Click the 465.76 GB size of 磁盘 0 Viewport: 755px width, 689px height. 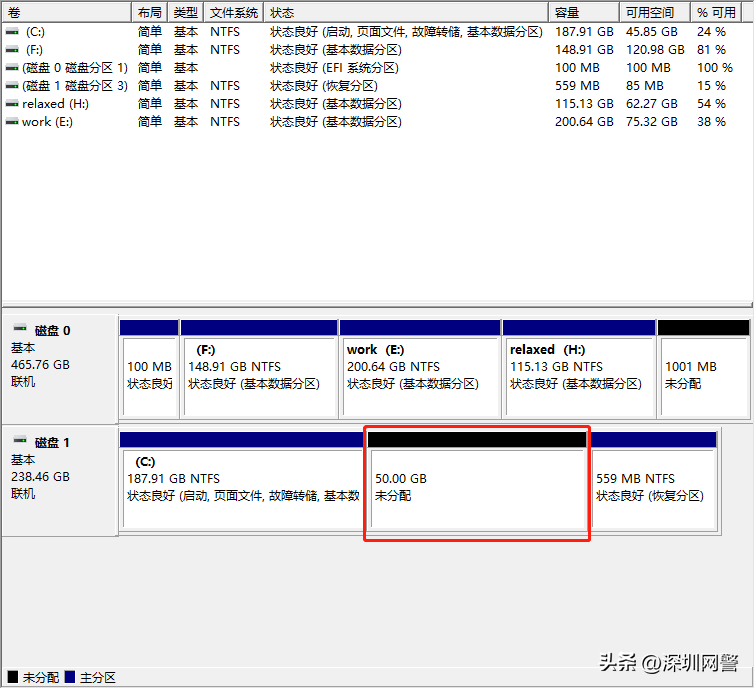tap(40, 365)
